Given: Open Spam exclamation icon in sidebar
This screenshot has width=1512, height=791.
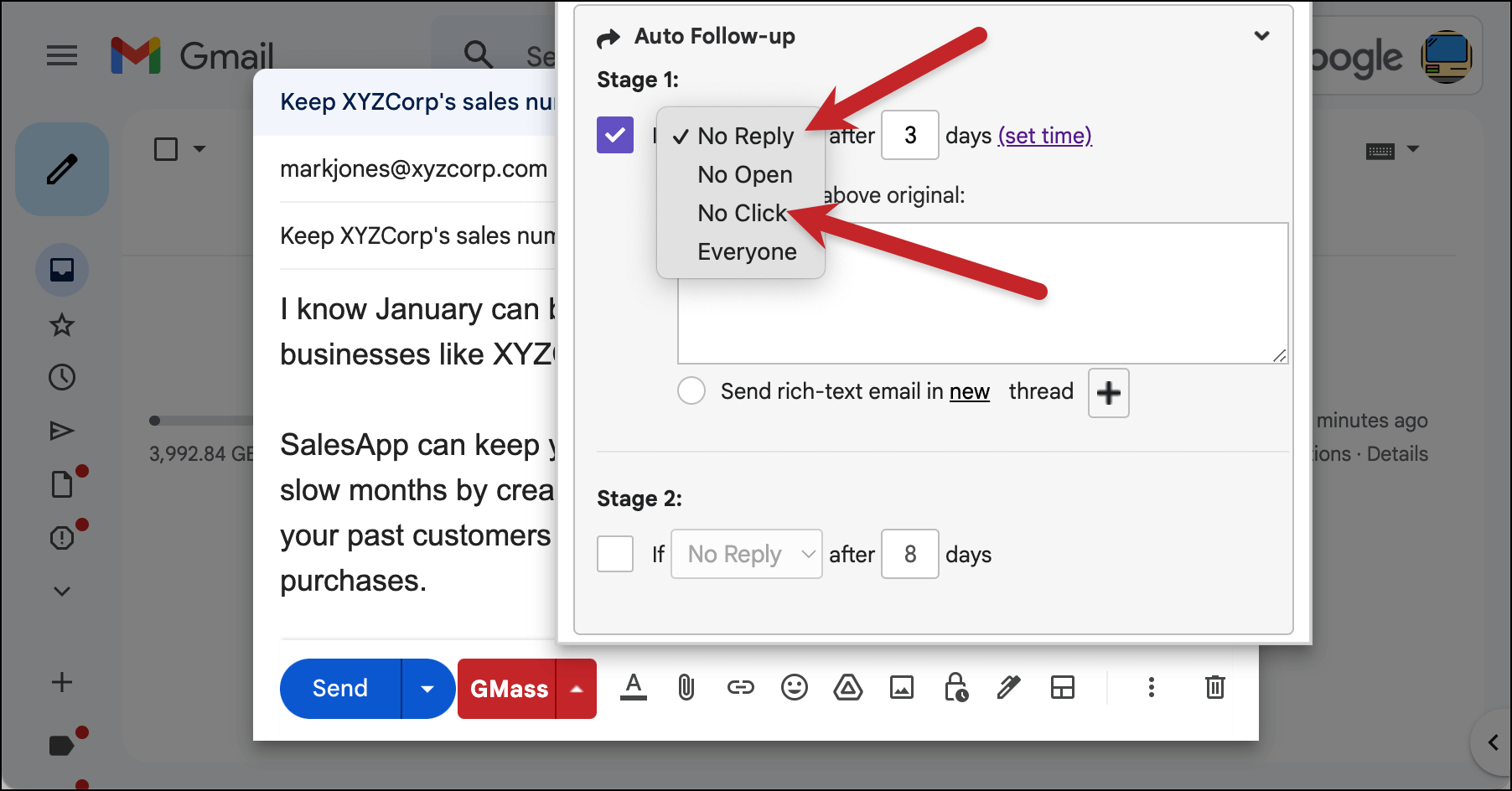Looking at the screenshot, I should pos(62,537).
